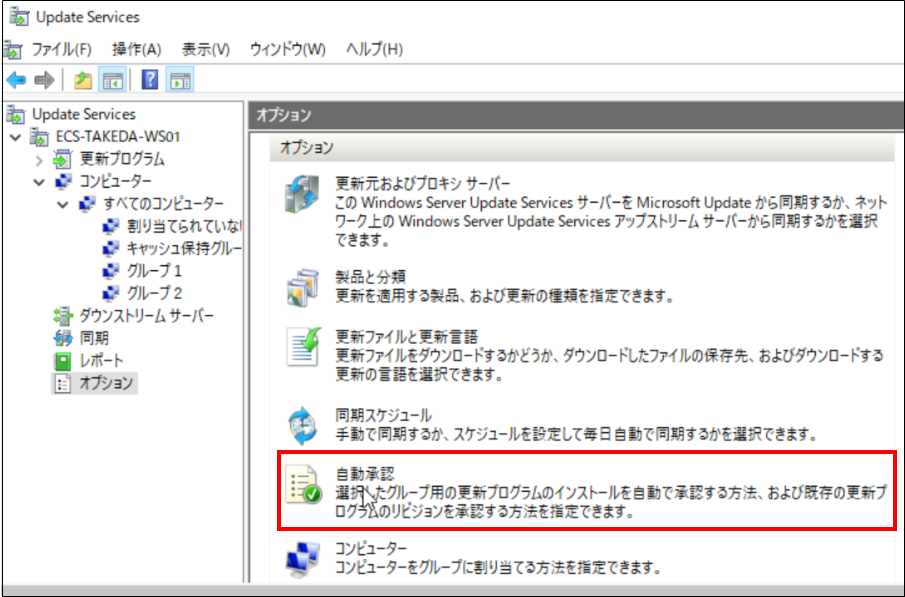Screen dimensions: 905x597
Task: Click description 更新を適用する製品、および更新の種類
Action: click(x=505, y=296)
